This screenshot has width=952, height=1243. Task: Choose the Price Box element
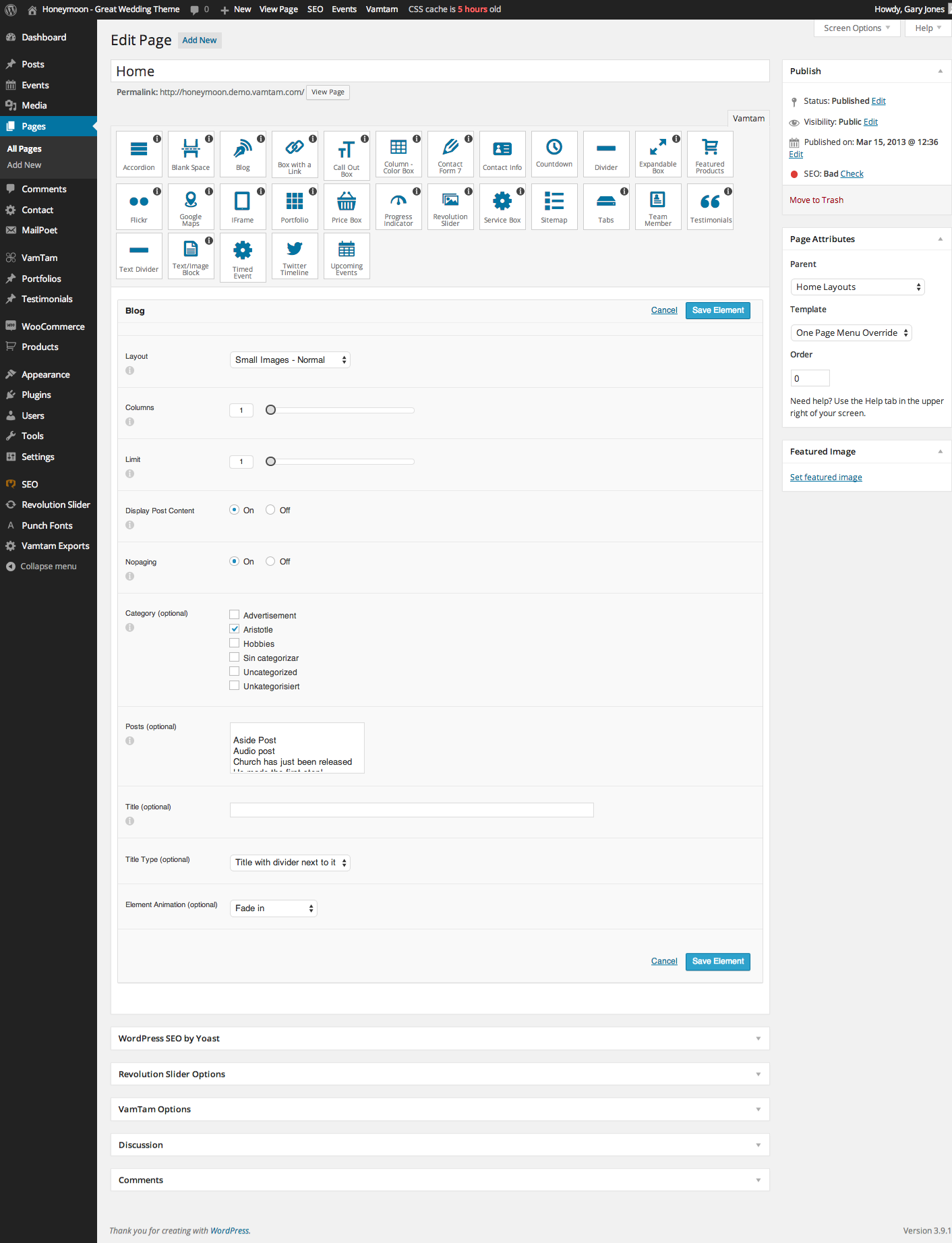[x=347, y=206]
